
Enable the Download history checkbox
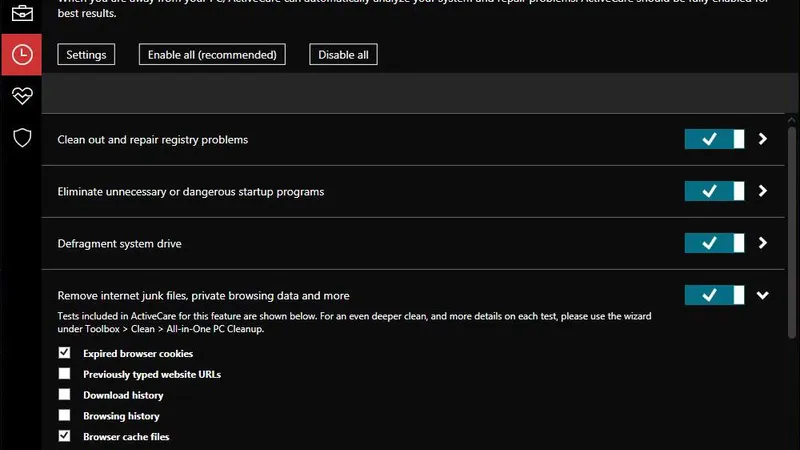65,395
